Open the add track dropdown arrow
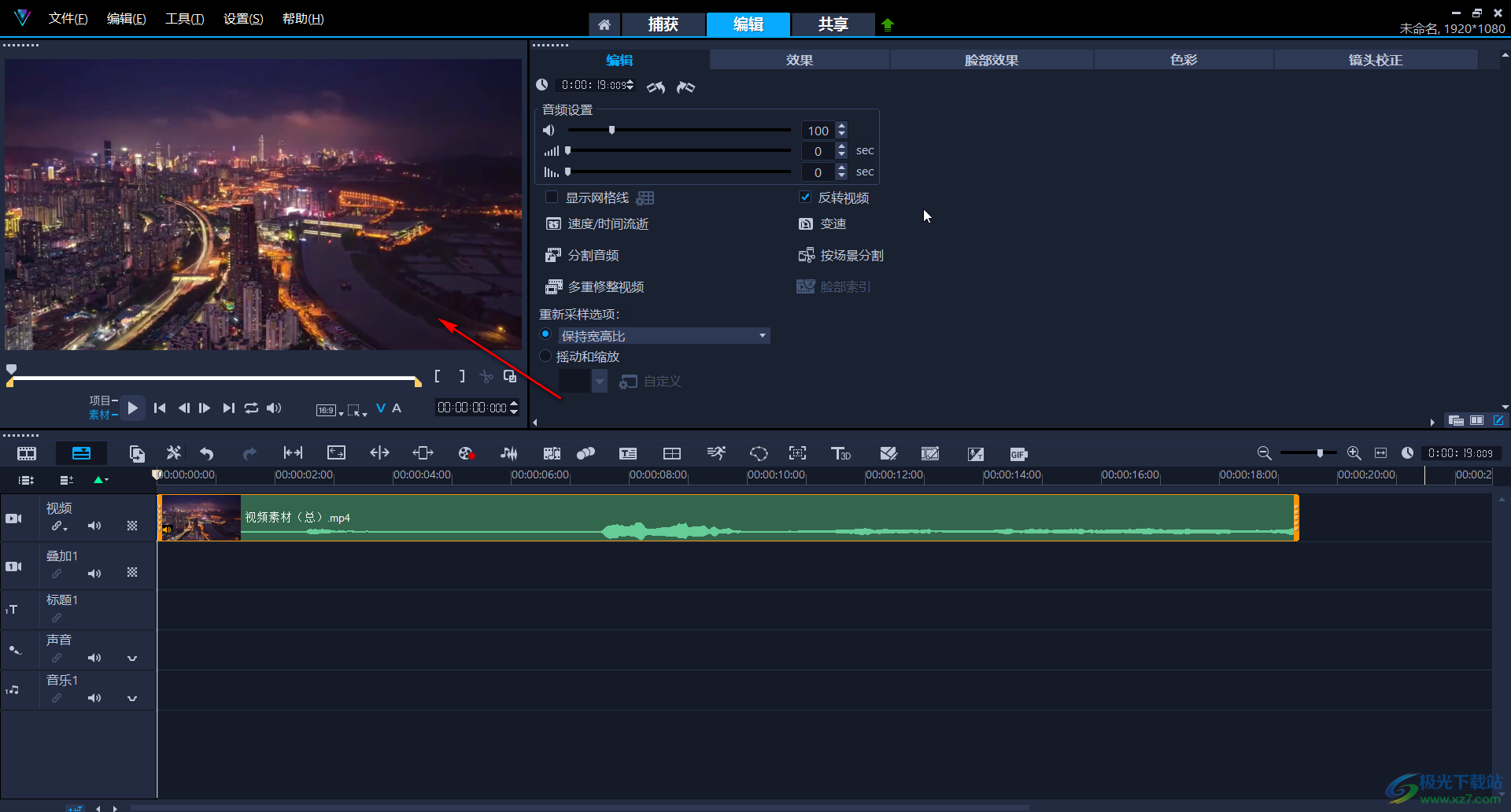 (102, 479)
